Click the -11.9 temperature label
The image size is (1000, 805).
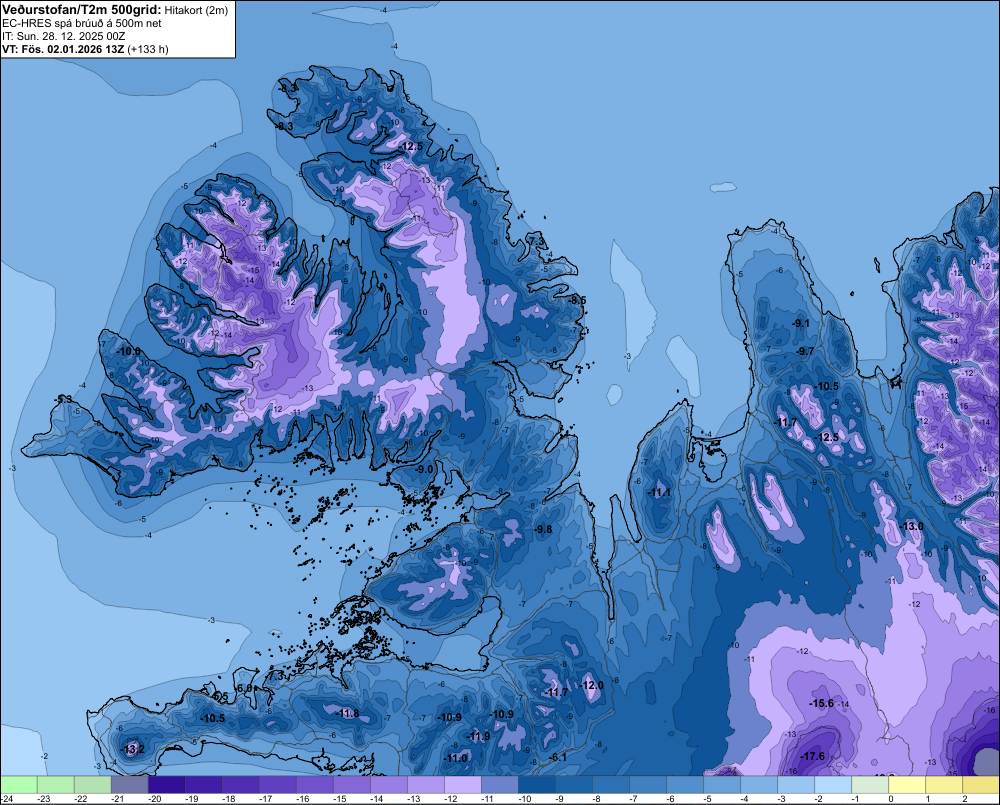point(478,736)
